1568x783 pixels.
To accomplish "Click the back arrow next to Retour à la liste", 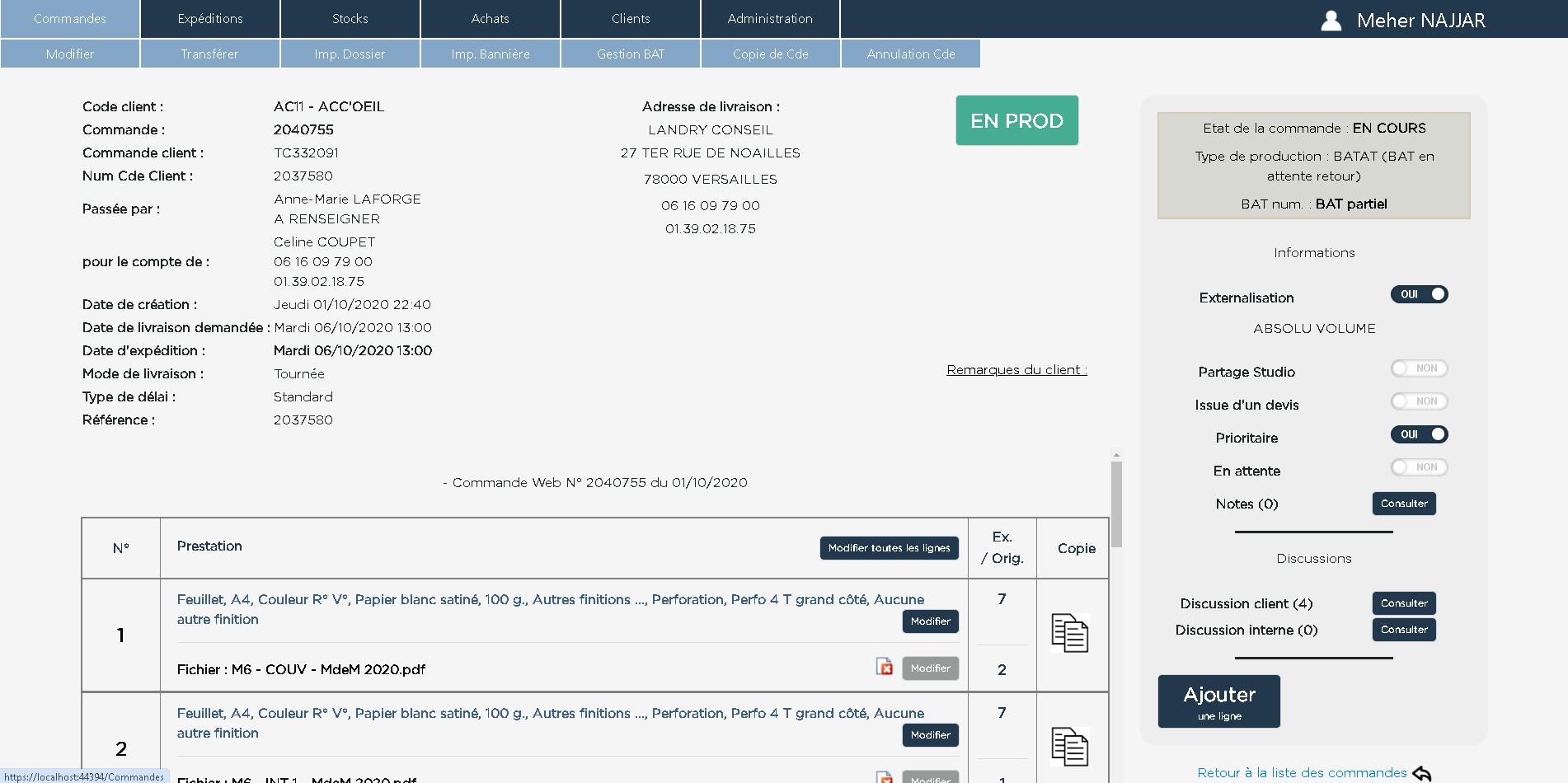I will 1422,773.
